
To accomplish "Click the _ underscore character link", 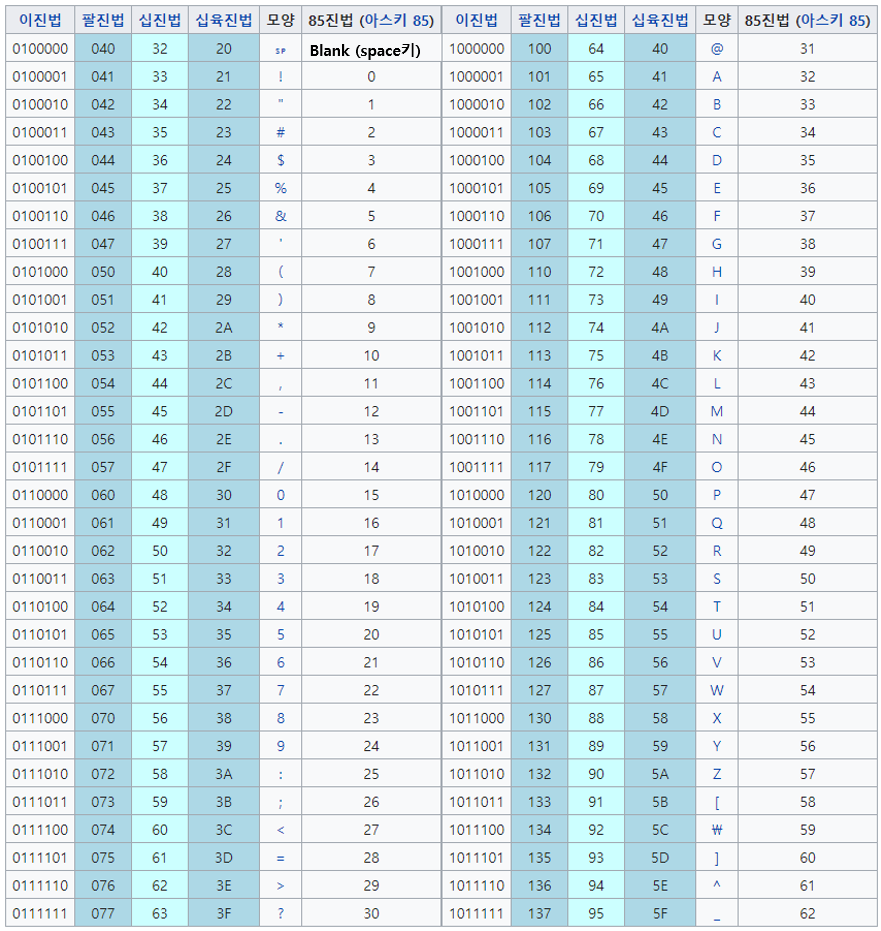I will tap(717, 920).
